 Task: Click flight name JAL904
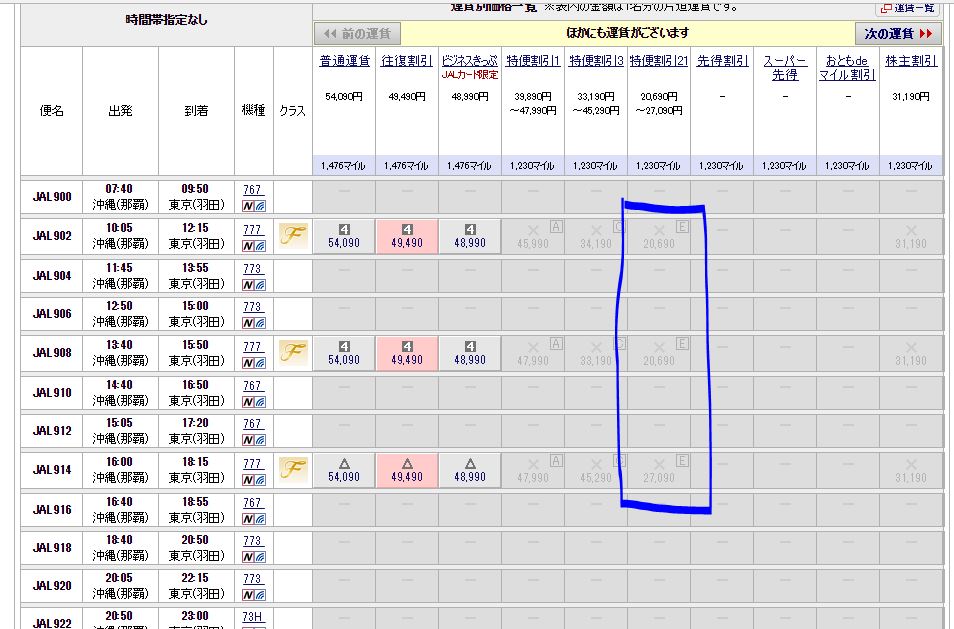52,276
